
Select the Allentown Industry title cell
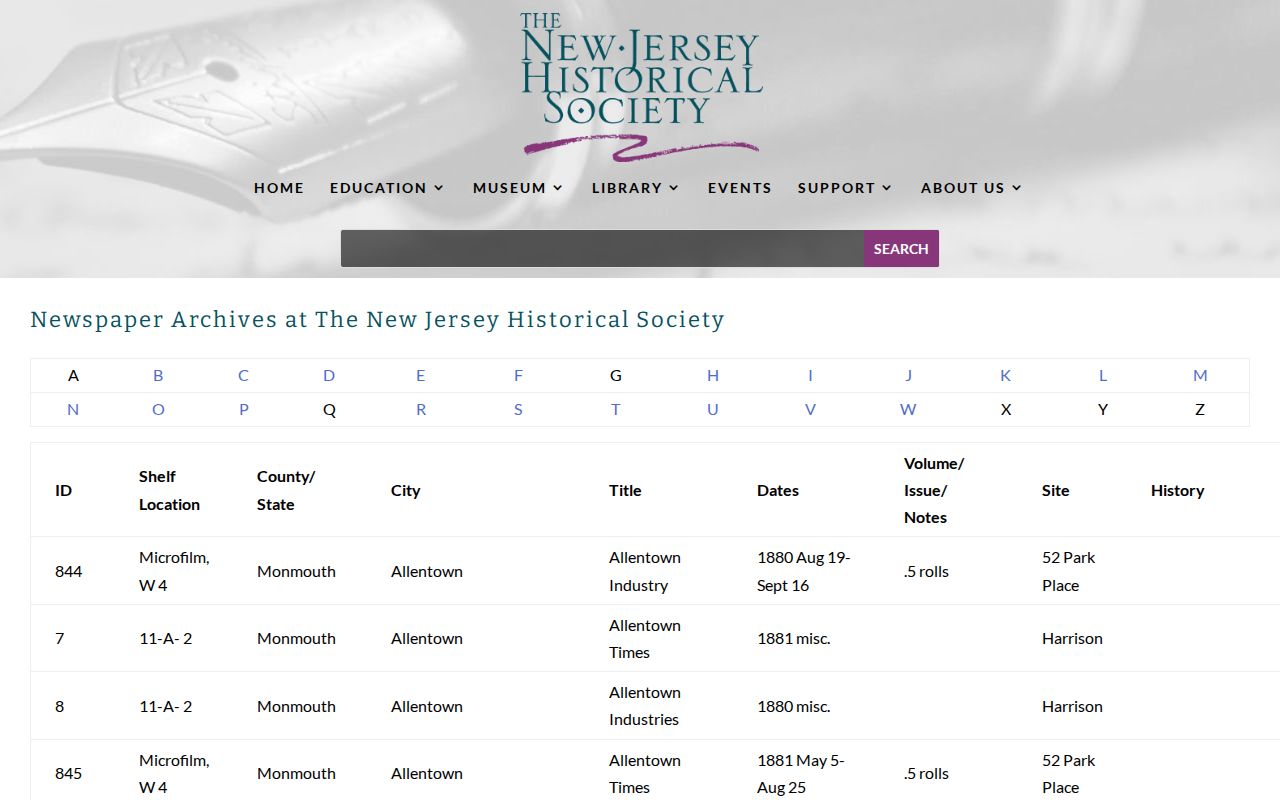(645, 572)
